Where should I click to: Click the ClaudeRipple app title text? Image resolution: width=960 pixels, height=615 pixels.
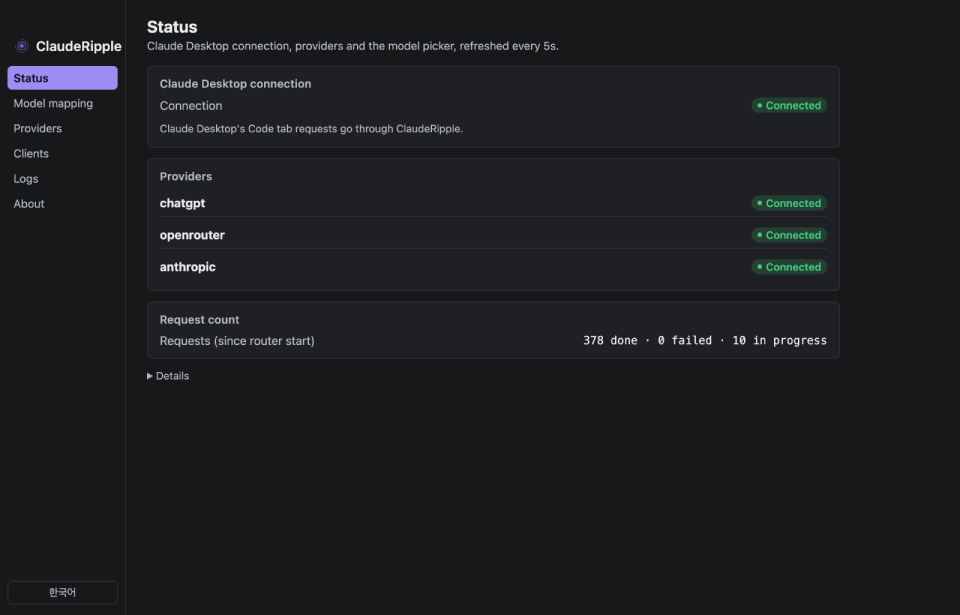tap(78, 46)
